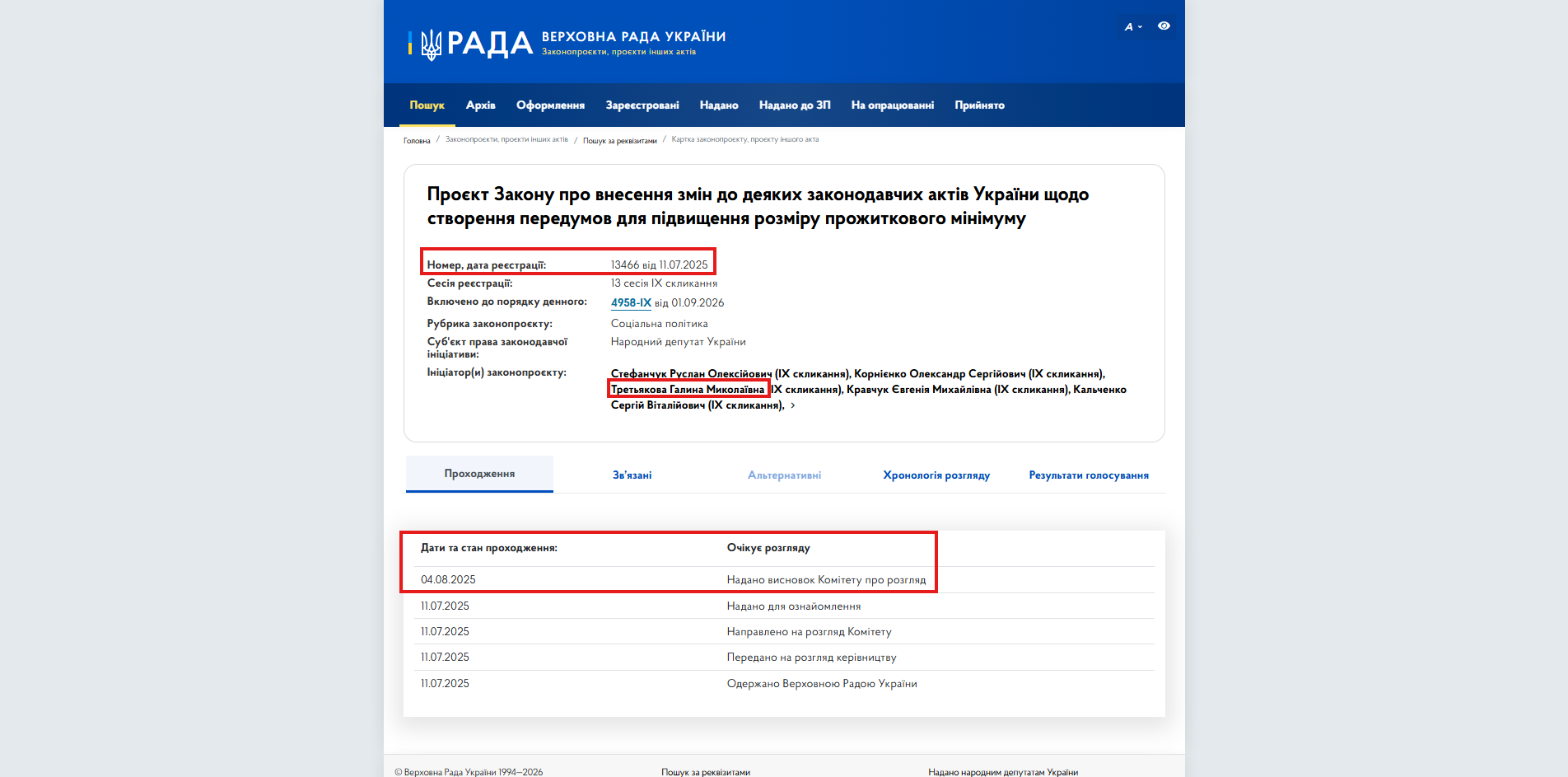Click the Очікує розгляду status
Image resolution: width=1568 pixels, height=777 pixels.
tap(768, 547)
